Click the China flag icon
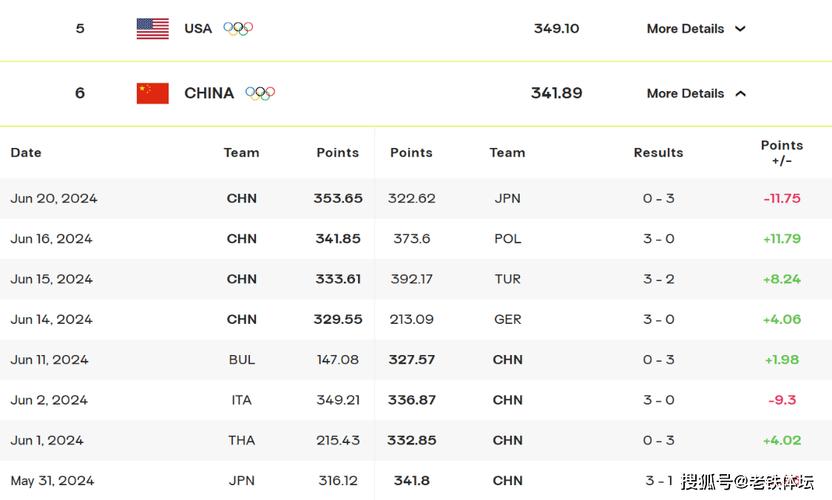The image size is (832, 500). [152, 93]
